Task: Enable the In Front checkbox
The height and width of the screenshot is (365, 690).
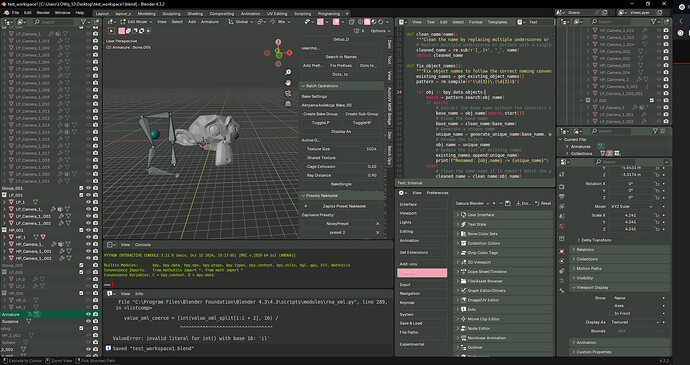Action: point(611,313)
